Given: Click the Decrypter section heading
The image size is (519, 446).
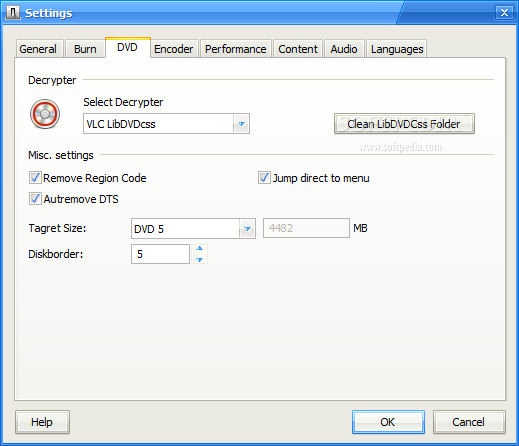Looking at the screenshot, I should (x=52, y=80).
